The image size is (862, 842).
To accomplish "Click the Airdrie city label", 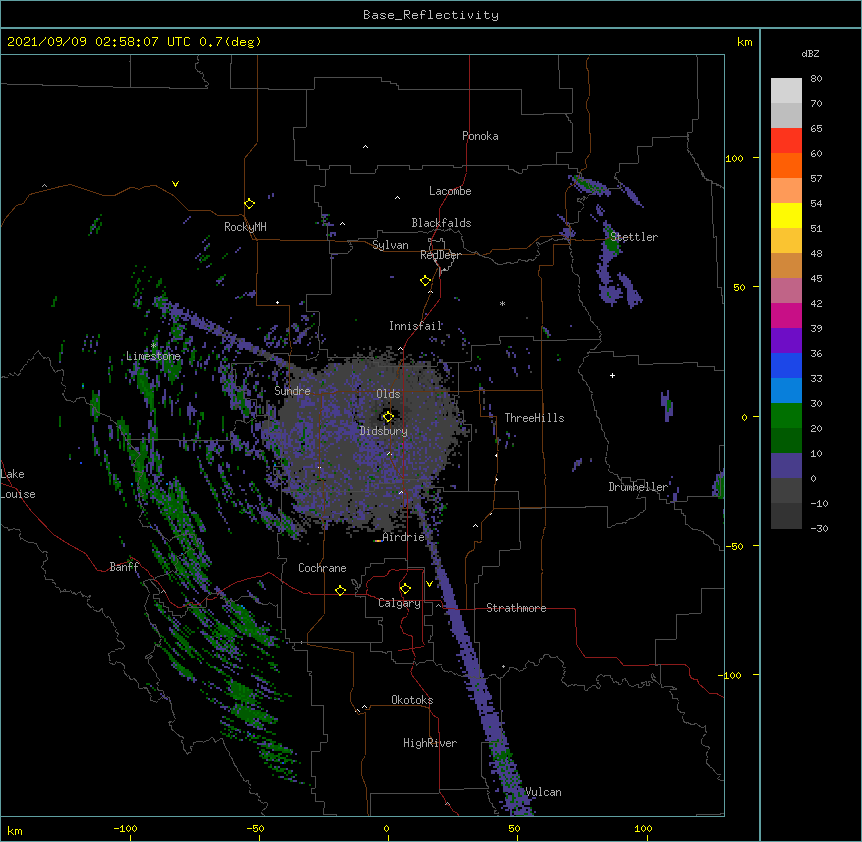I will coord(404,537).
